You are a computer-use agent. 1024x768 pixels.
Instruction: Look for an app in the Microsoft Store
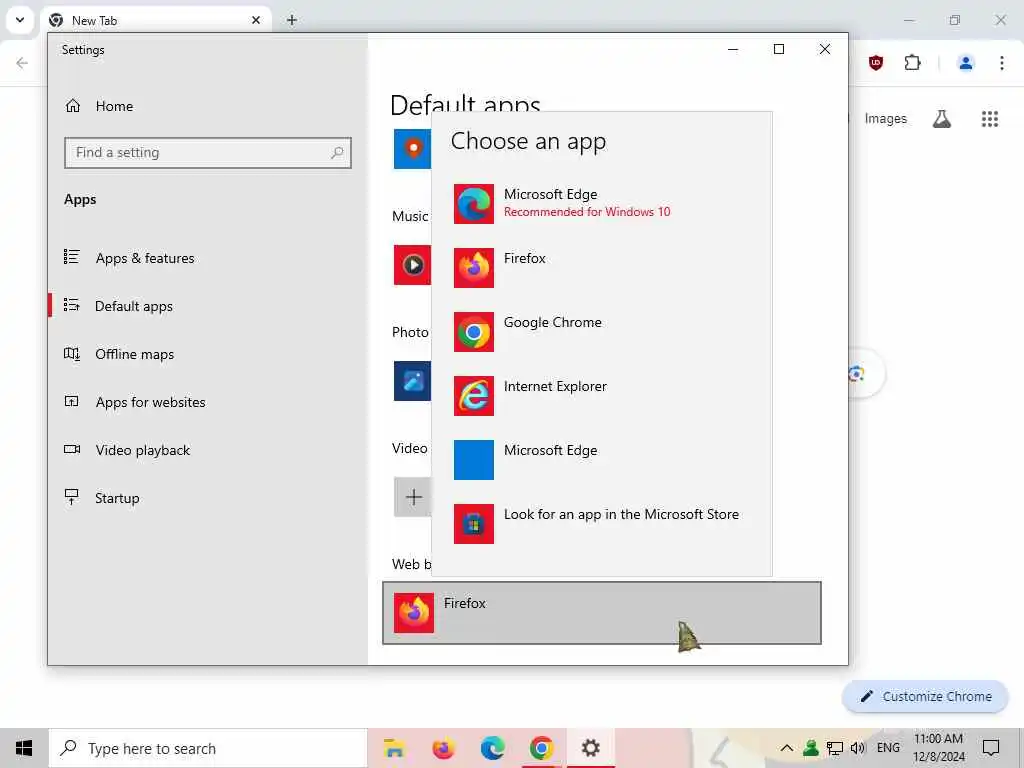point(601,524)
